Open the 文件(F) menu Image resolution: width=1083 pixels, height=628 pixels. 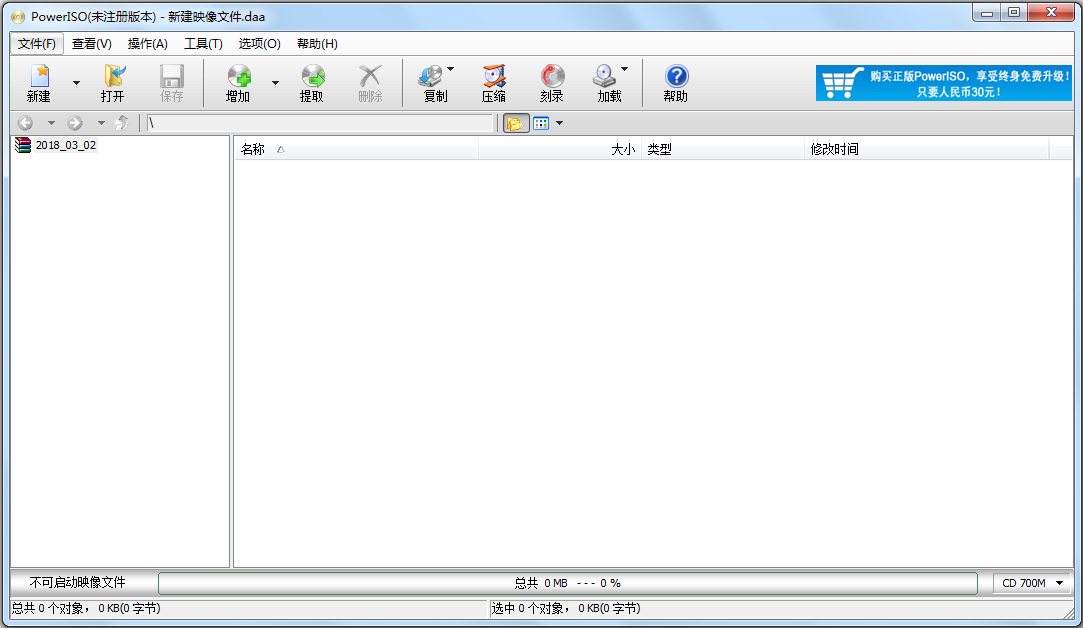[36, 43]
